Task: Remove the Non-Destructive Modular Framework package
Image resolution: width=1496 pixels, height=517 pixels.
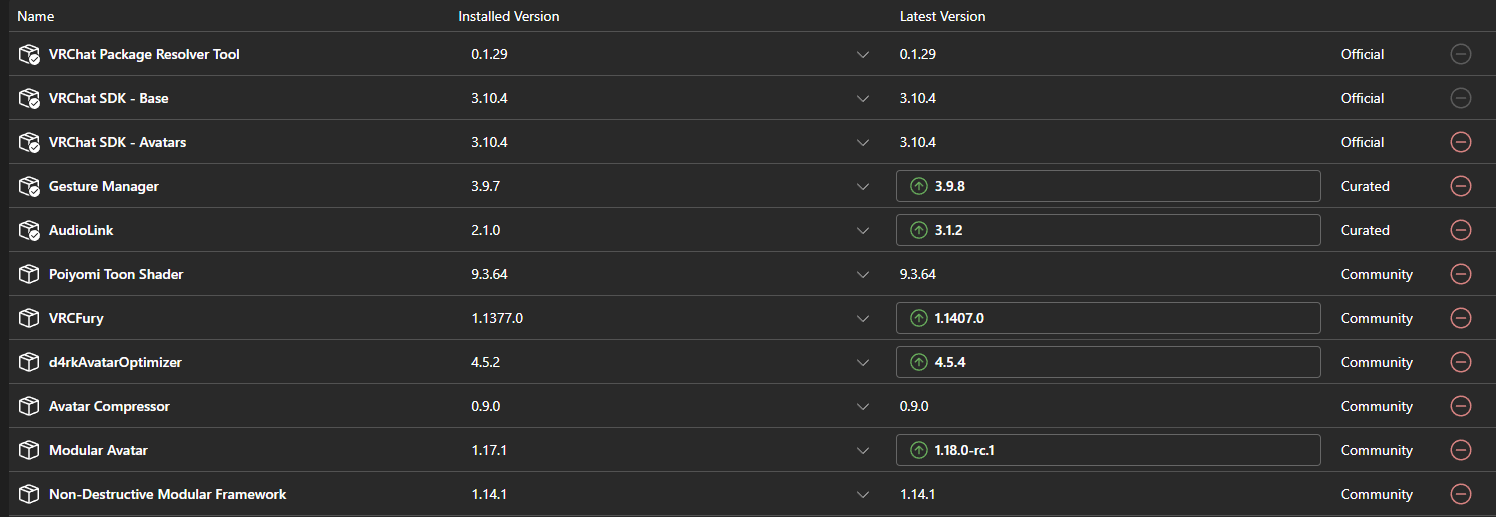Action: pyautogui.click(x=1460, y=494)
